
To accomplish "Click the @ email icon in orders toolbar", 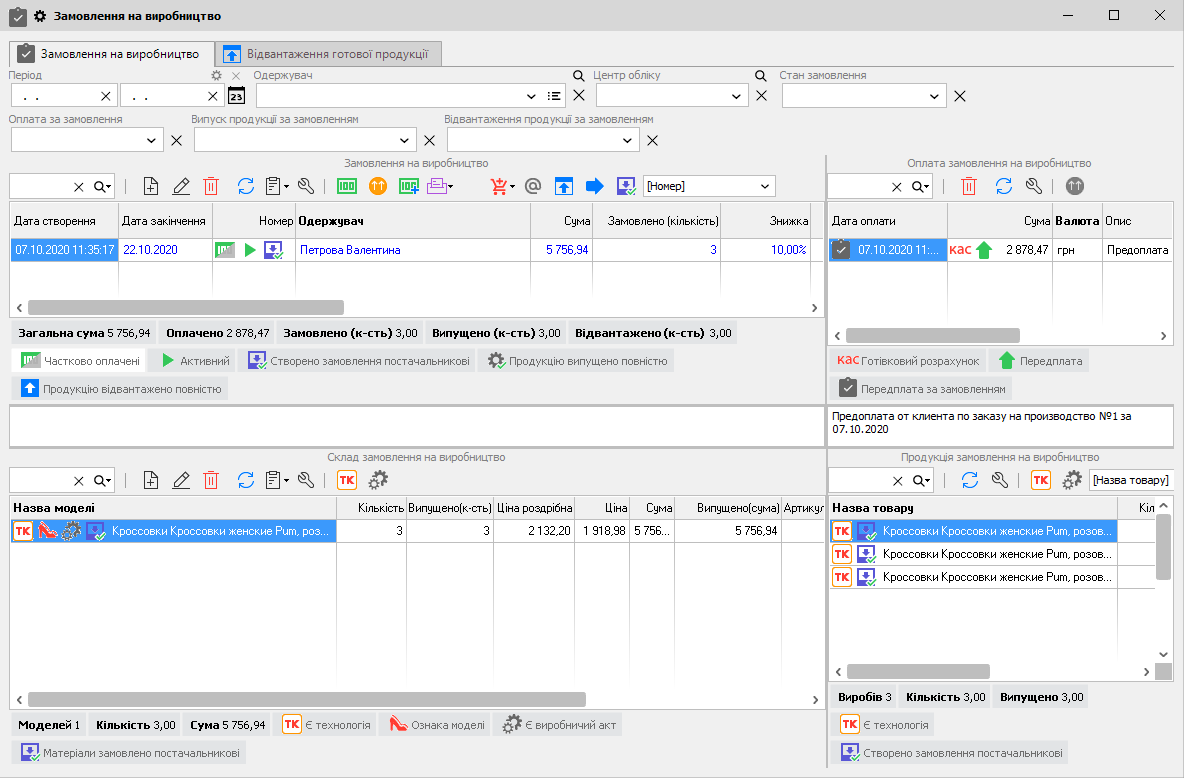I will (533, 186).
